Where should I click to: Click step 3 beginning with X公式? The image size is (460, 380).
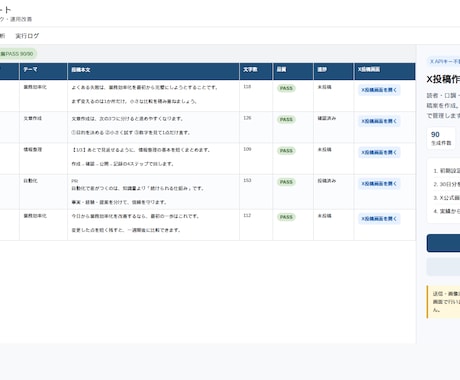click(x=447, y=198)
